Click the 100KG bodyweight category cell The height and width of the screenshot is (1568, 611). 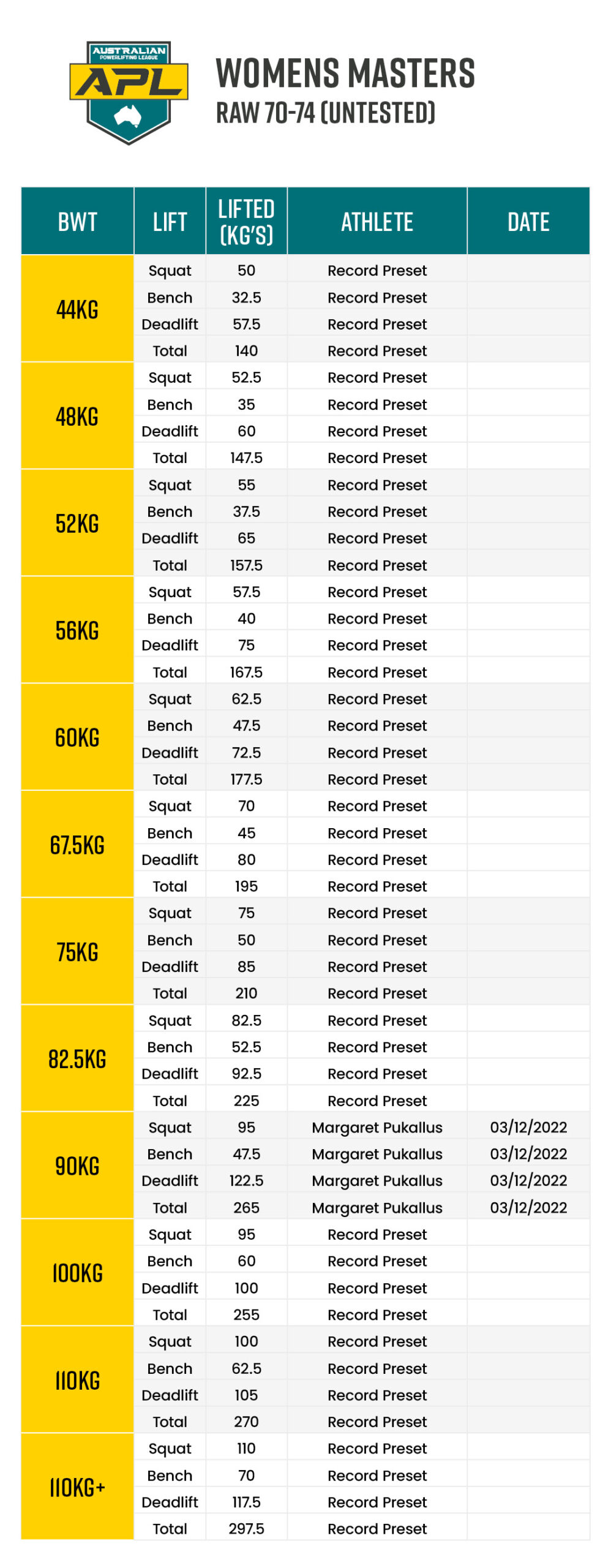tap(77, 1272)
